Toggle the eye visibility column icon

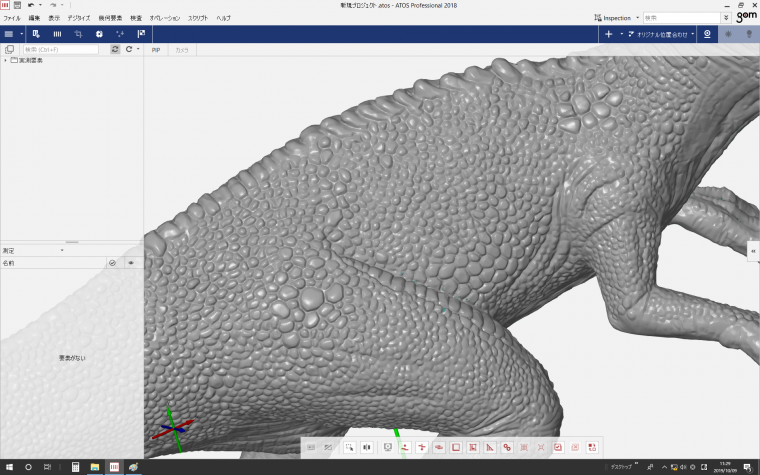point(131,263)
